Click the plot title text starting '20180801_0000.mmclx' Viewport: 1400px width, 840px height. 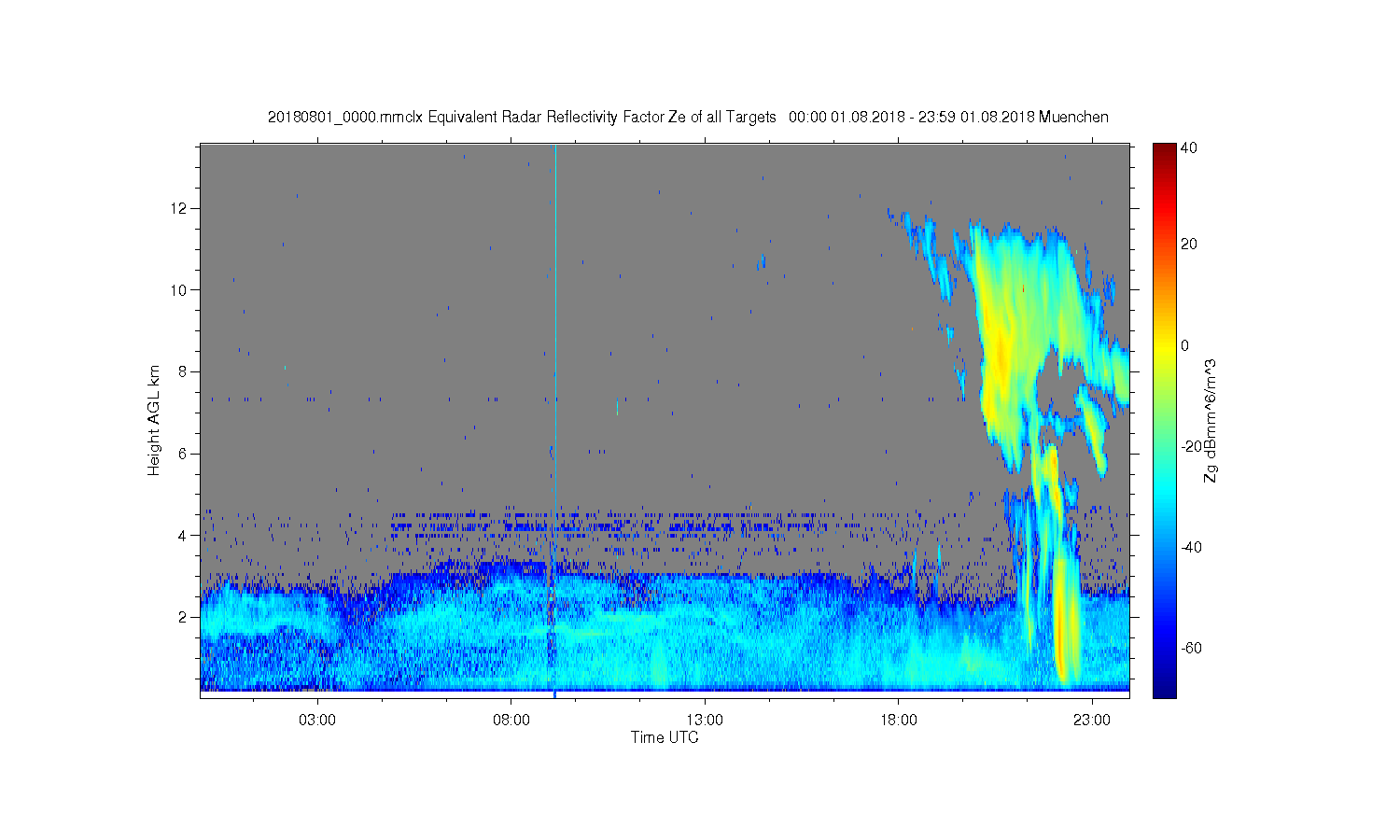(x=688, y=117)
